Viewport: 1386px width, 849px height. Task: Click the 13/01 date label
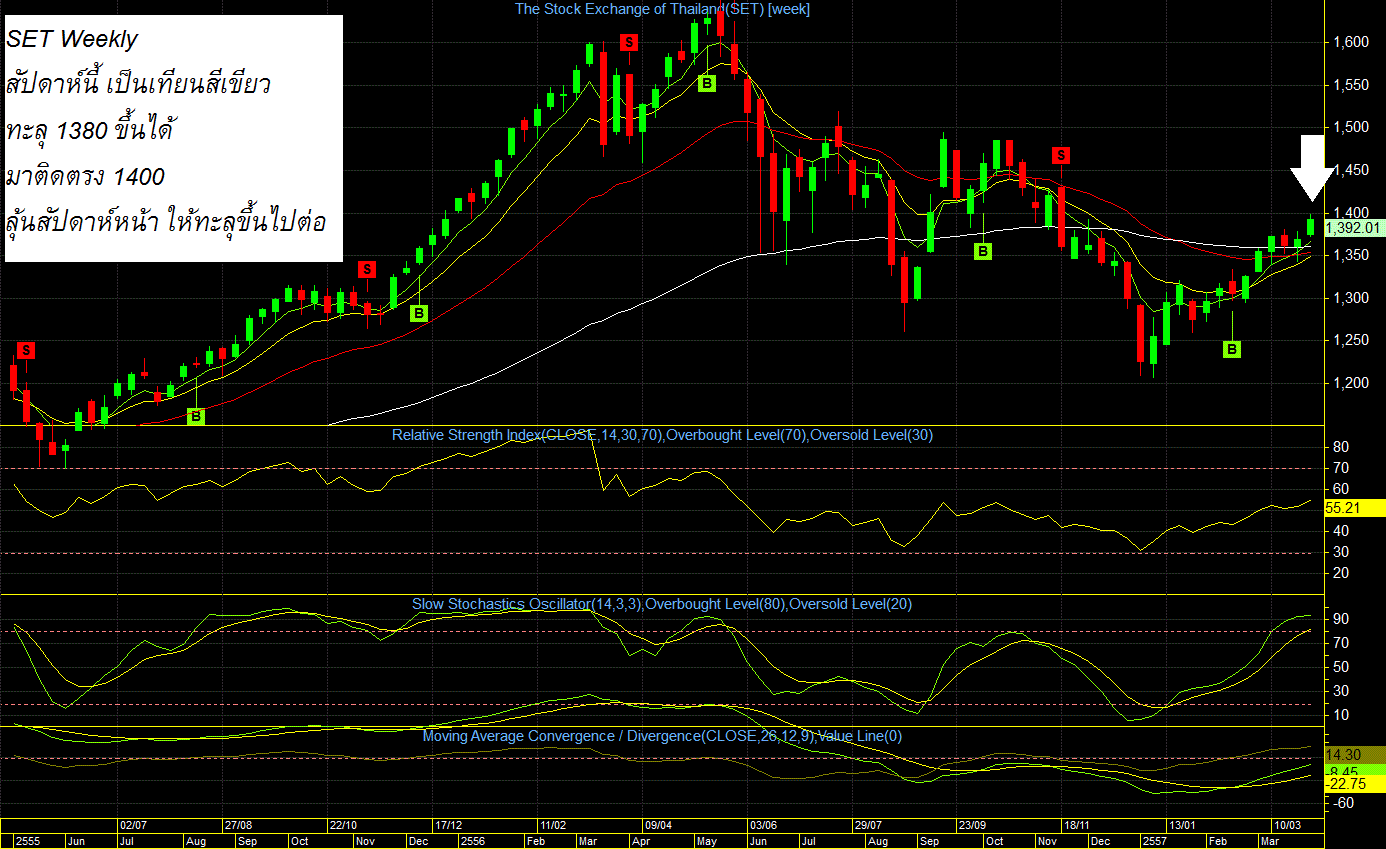(x=1183, y=826)
